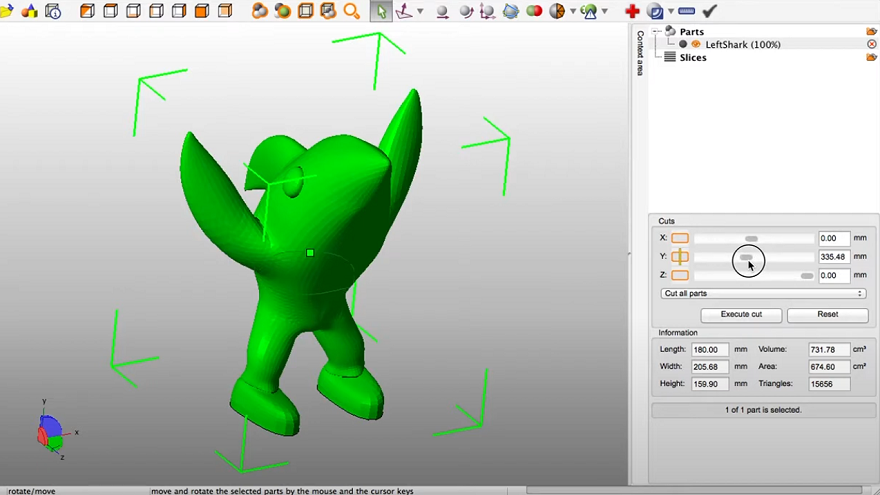Viewport: 880px width, 495px height.
Task: Click the Reset button
Action: pyautogui.click(x=827, y=314)
